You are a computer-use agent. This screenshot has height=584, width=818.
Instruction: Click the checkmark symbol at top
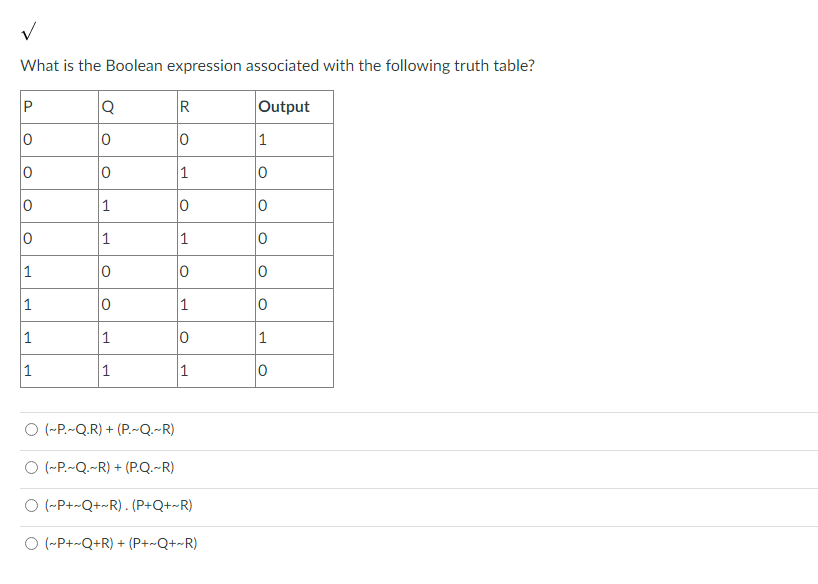click(28, 30)
